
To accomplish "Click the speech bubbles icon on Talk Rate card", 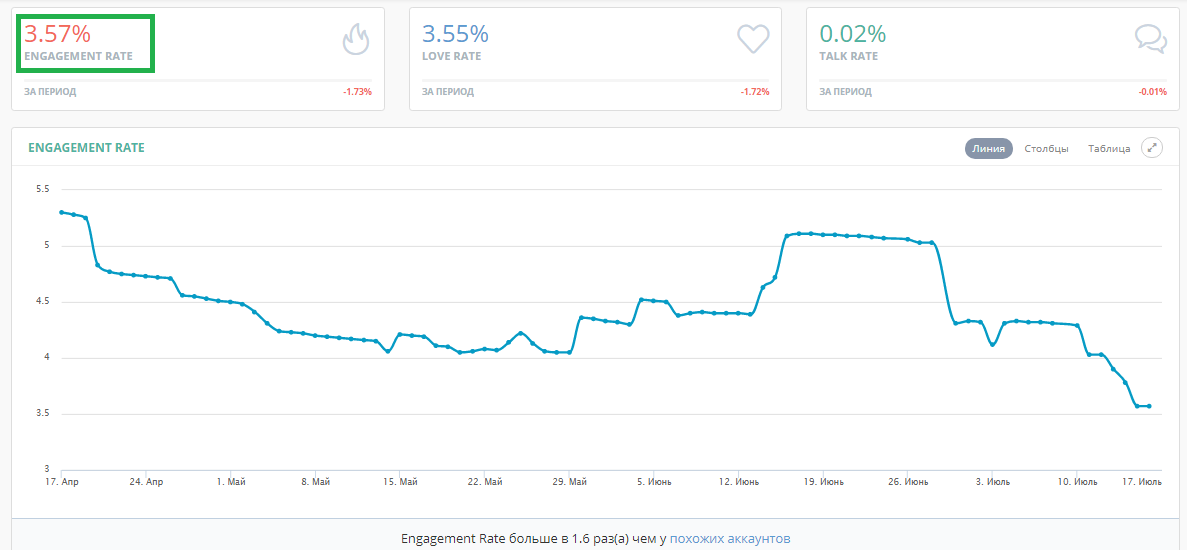I will (1150, 39).
